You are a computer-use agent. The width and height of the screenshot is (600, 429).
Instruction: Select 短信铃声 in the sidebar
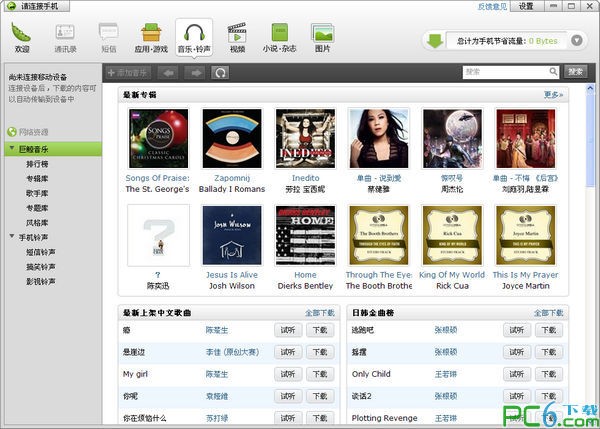point(41,252)
